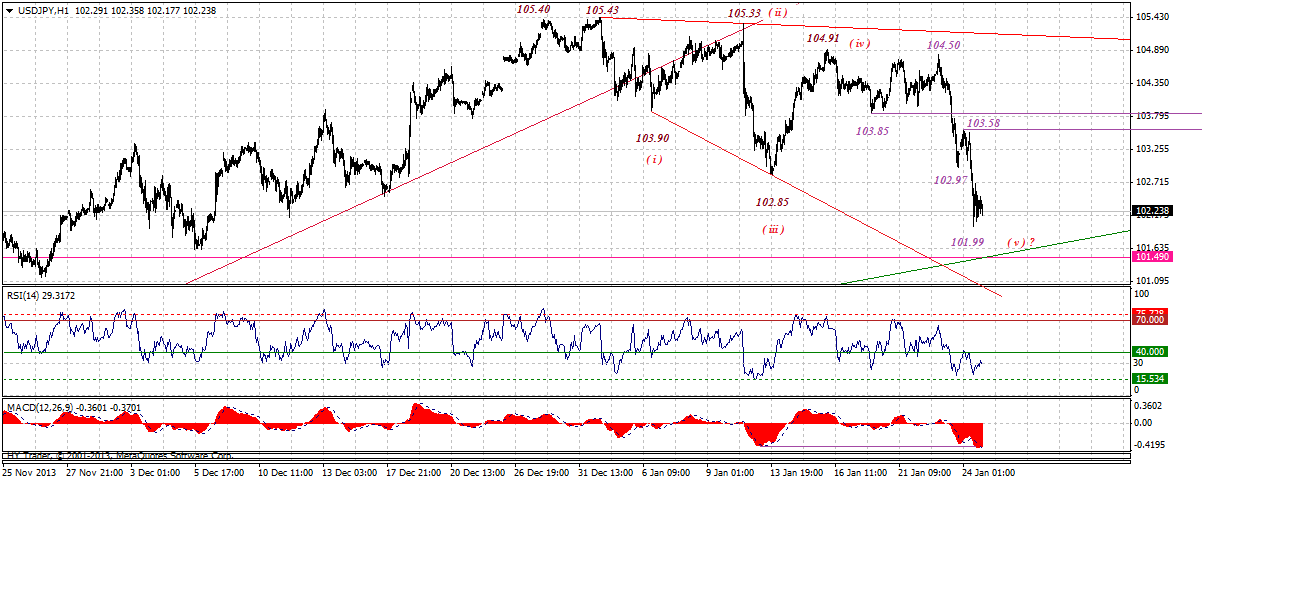This screenshot has height=601, width=1291.
Task: Click the (i) wave label
Action: coord(652,159)
